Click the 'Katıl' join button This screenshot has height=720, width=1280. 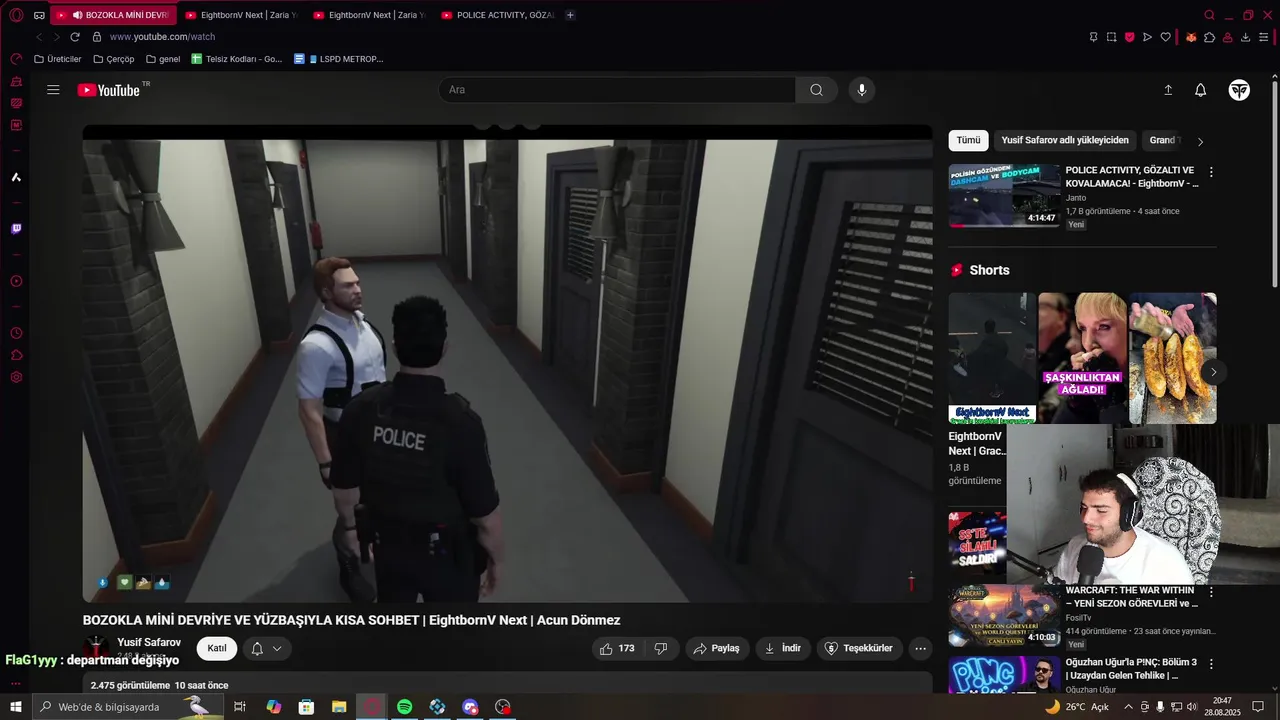217,648
